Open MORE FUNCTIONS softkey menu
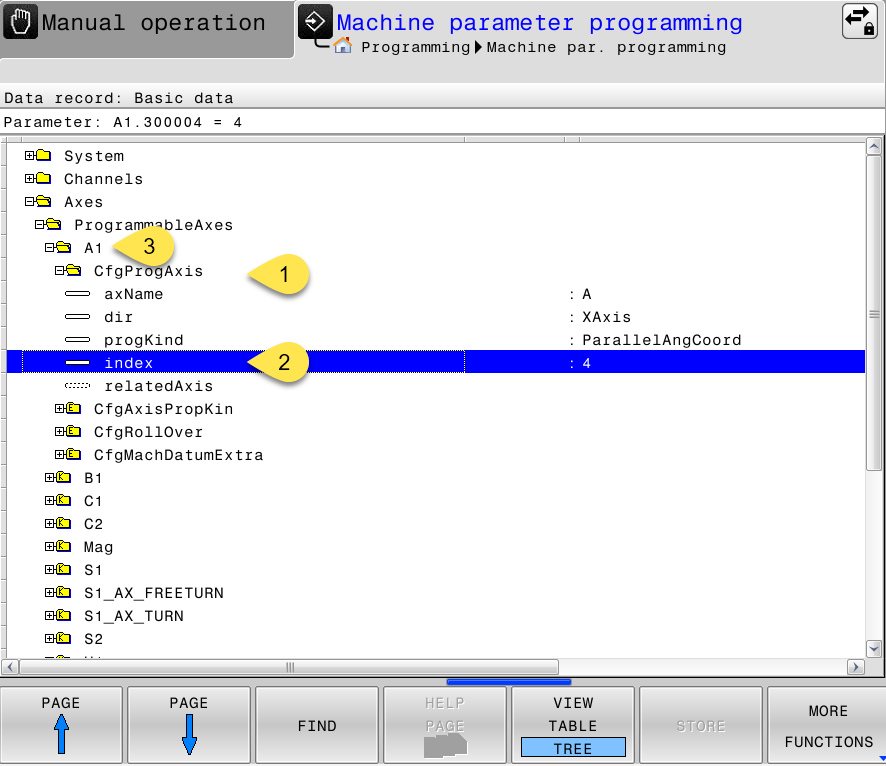 point(827,723)
